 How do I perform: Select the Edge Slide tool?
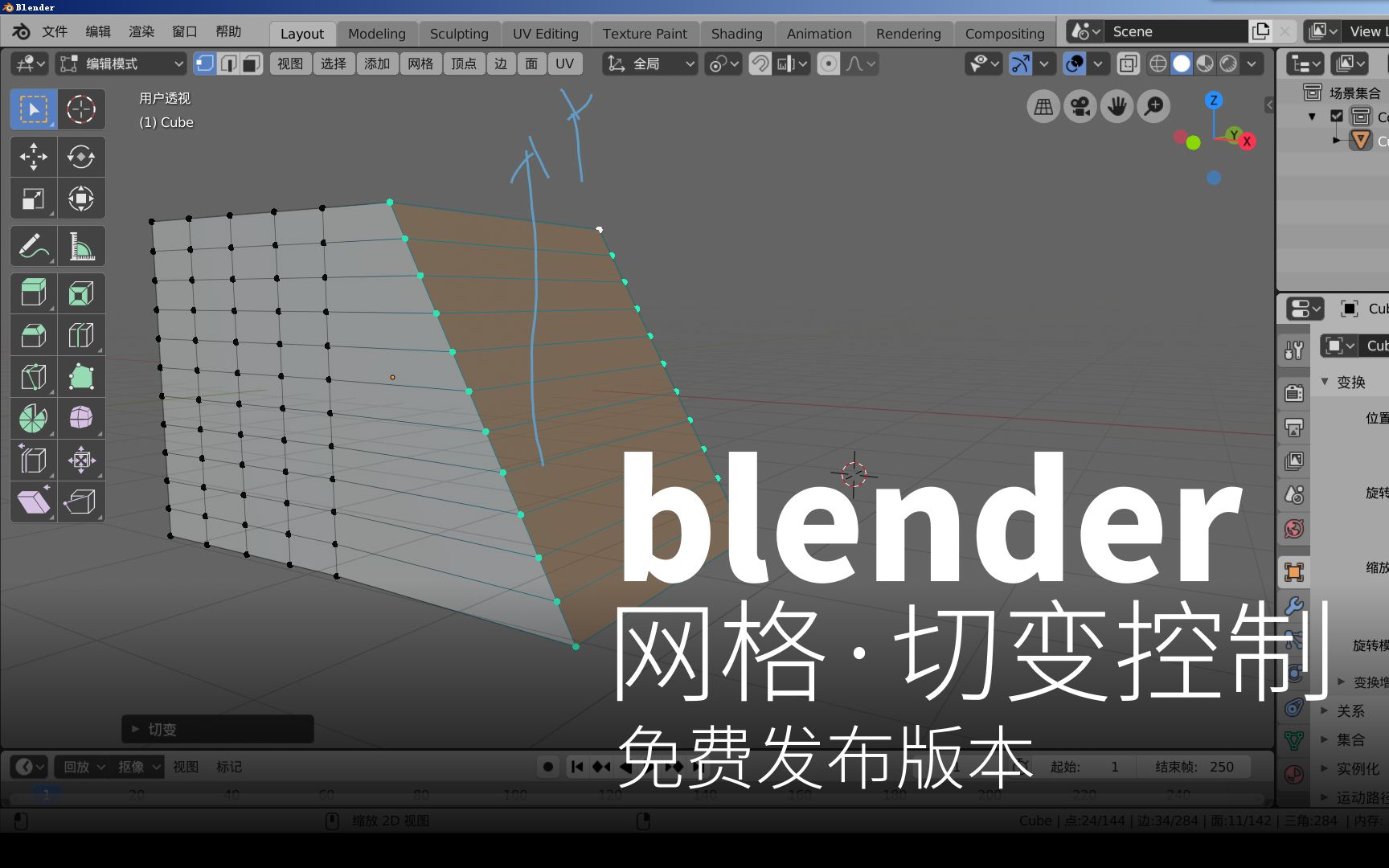click(x=33, y=461)
